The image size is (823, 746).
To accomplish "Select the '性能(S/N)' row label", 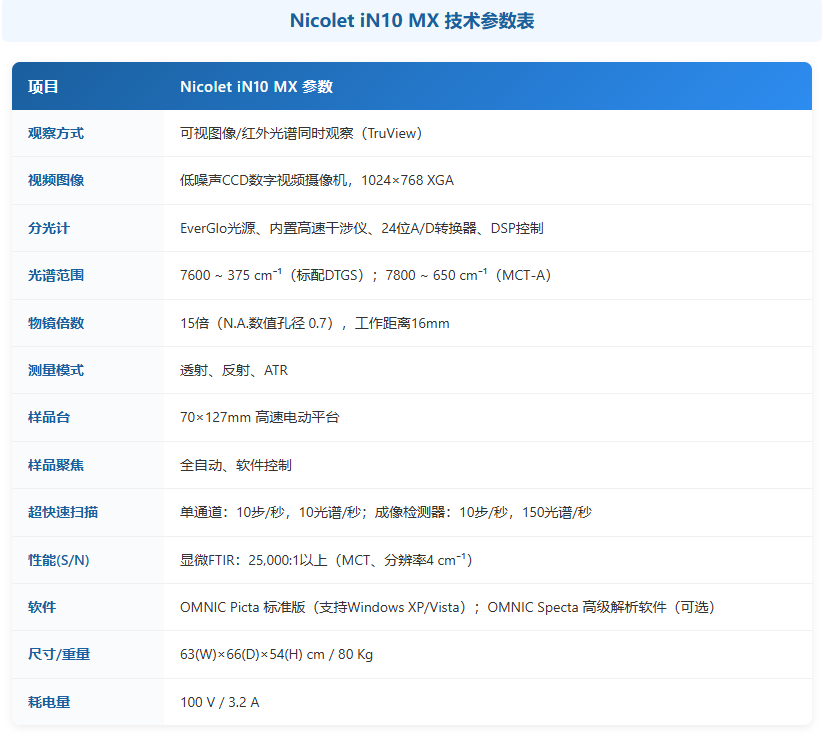I will (58, 560).
